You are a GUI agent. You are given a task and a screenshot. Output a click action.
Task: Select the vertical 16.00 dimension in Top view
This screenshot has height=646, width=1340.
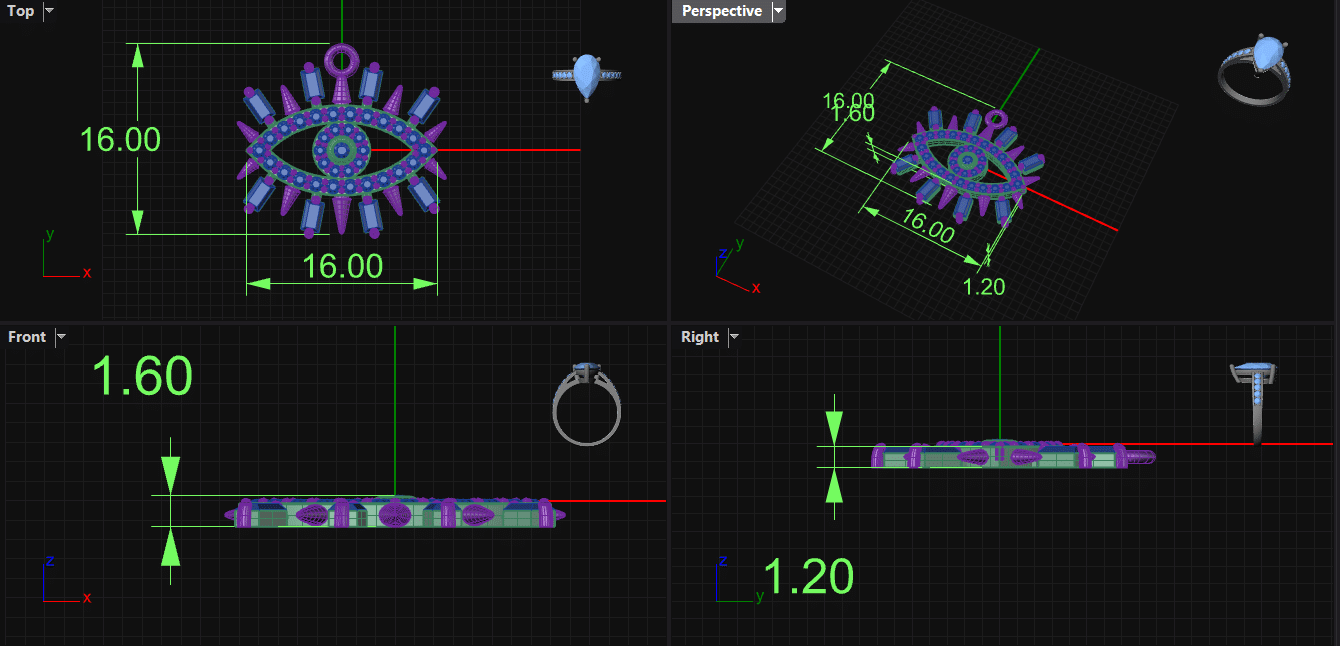click(120, 139)
